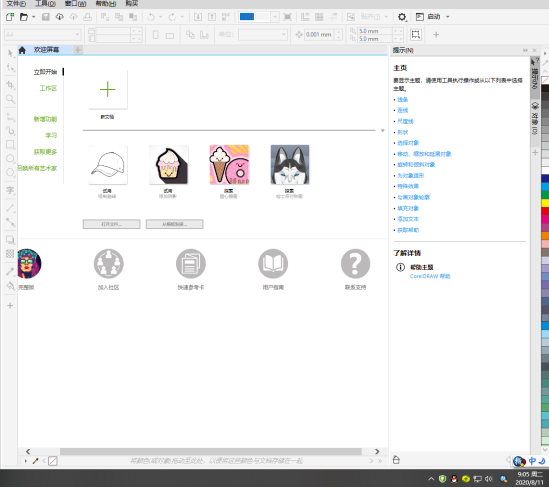Screen dimensions: 549x488
Task: Open the 文件(F) menu
Action: [x=16, y=4]
